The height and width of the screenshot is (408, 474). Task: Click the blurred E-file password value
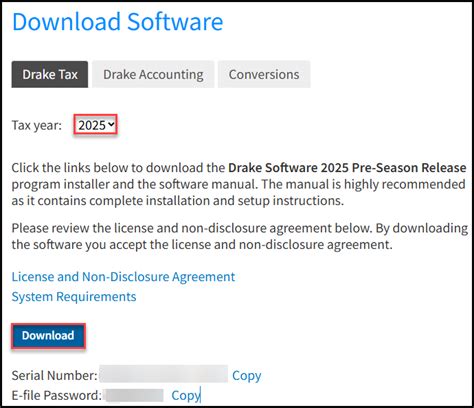tap(133, 395)
